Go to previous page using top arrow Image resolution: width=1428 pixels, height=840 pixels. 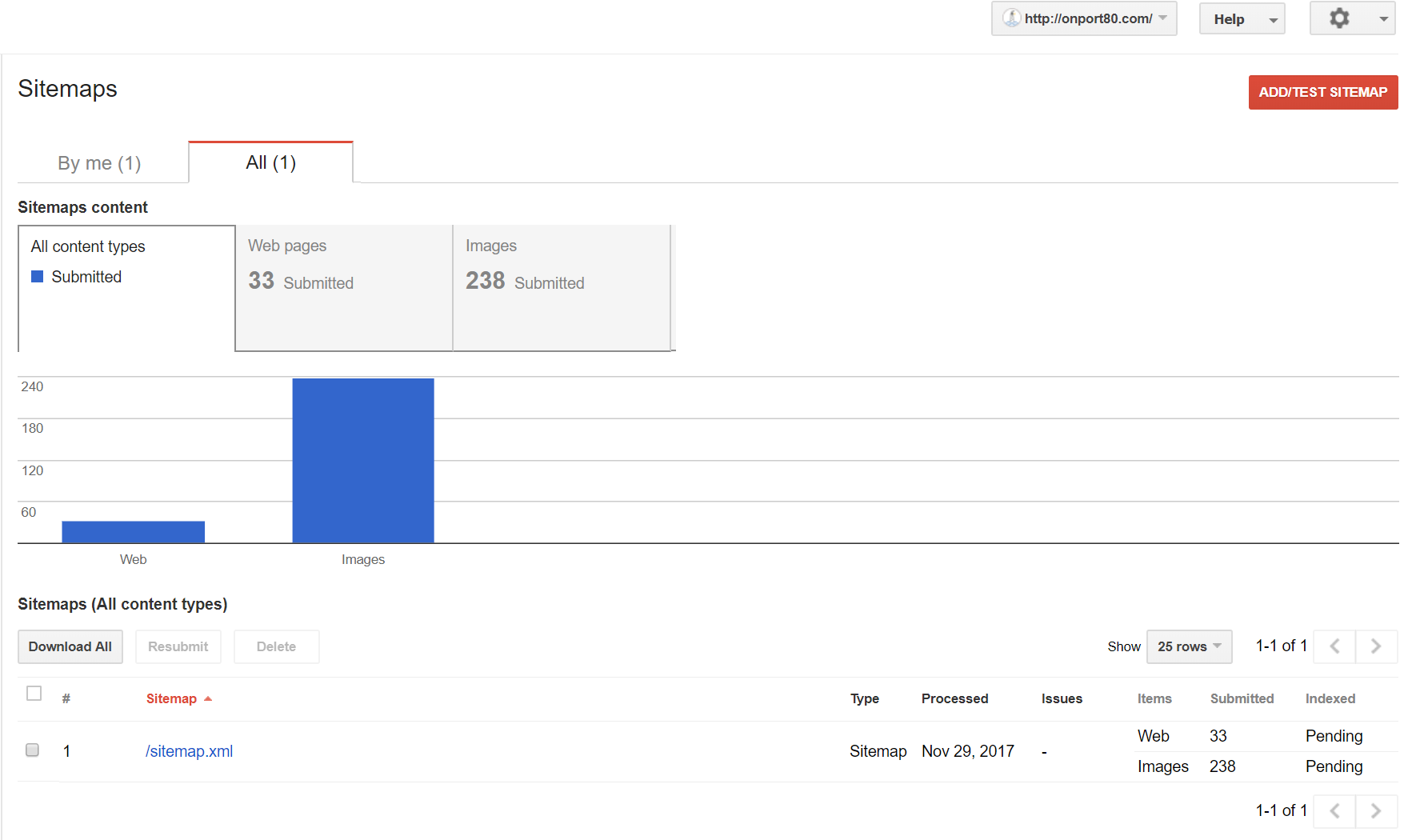[x=1334, y=646]
